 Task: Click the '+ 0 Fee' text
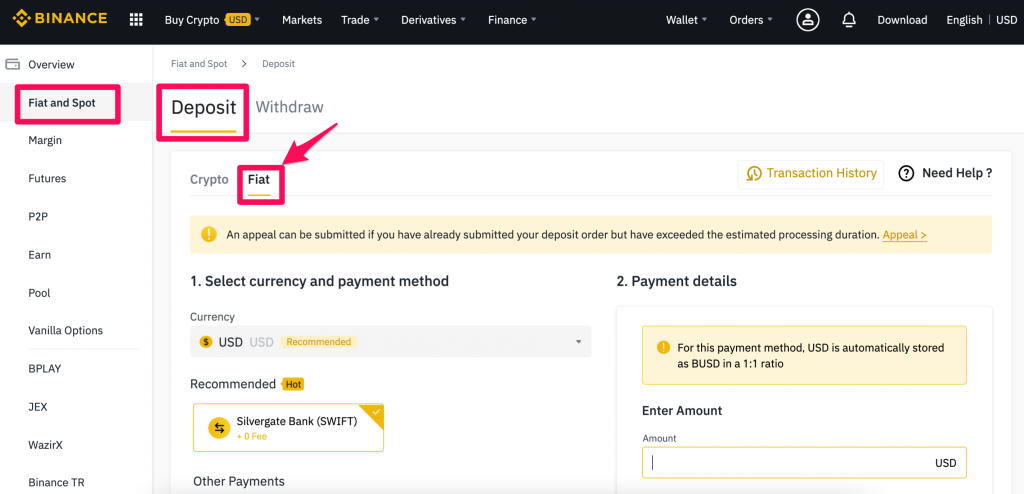point(251,436)
